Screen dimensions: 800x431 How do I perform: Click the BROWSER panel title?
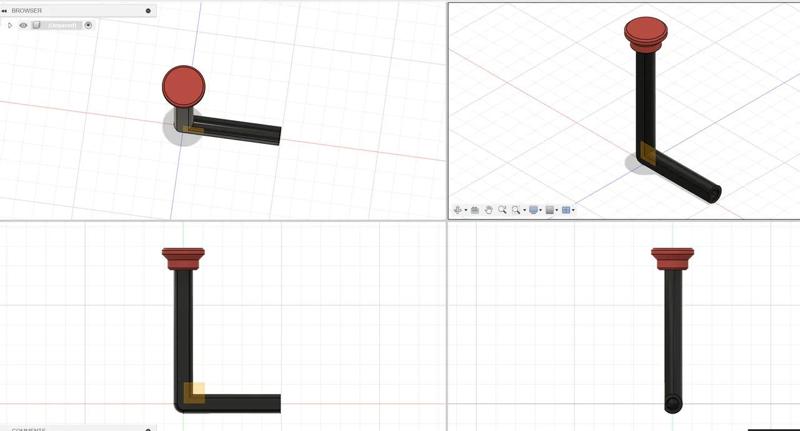27,11
